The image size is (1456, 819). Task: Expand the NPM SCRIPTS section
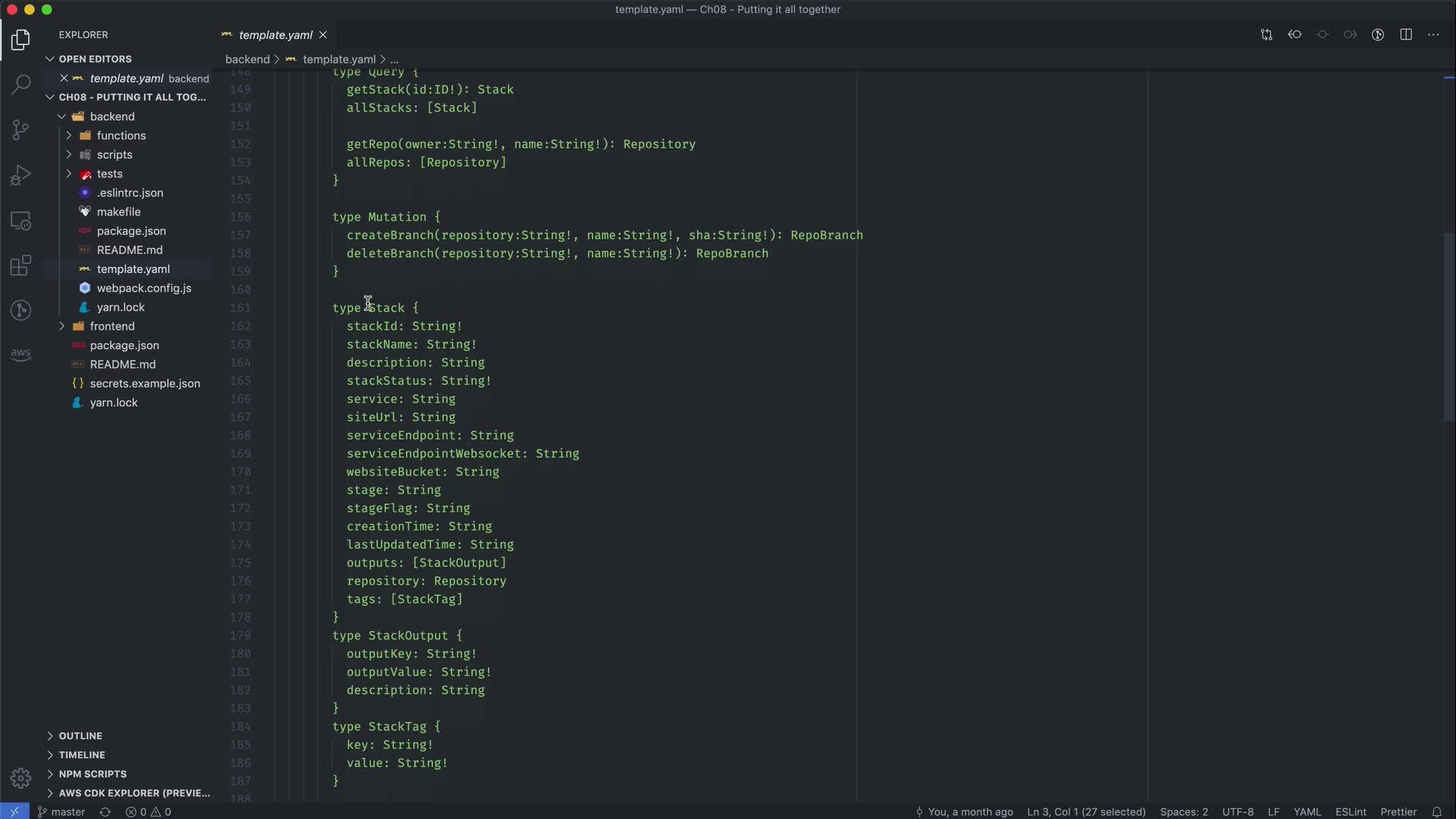tap(93, 773)
